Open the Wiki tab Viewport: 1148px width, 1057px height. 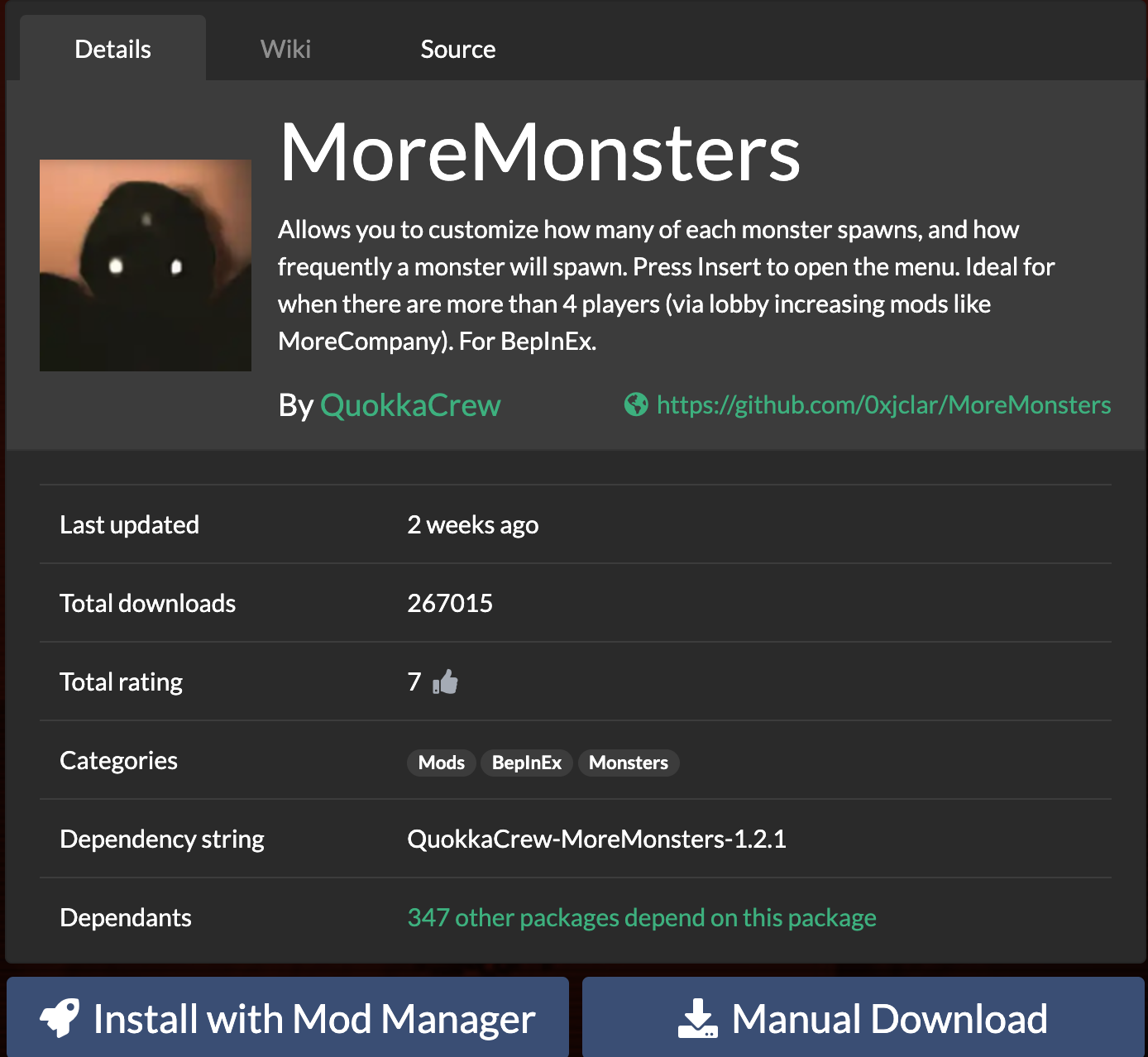tap(285, 49)
